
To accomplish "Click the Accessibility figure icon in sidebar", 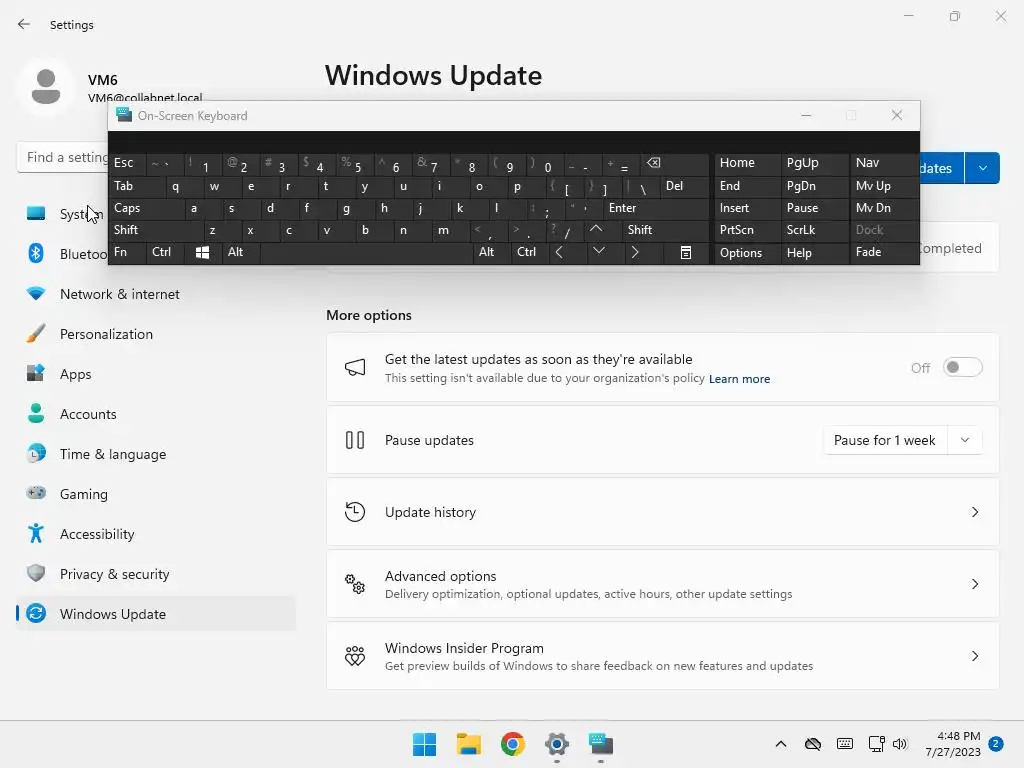I will tap(36, 534).
